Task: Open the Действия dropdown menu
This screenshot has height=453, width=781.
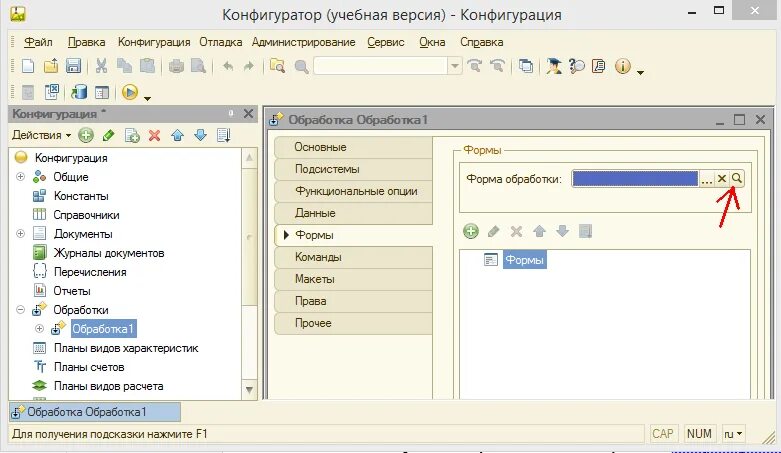Action: pyautogui.click(x=41, y=135)
